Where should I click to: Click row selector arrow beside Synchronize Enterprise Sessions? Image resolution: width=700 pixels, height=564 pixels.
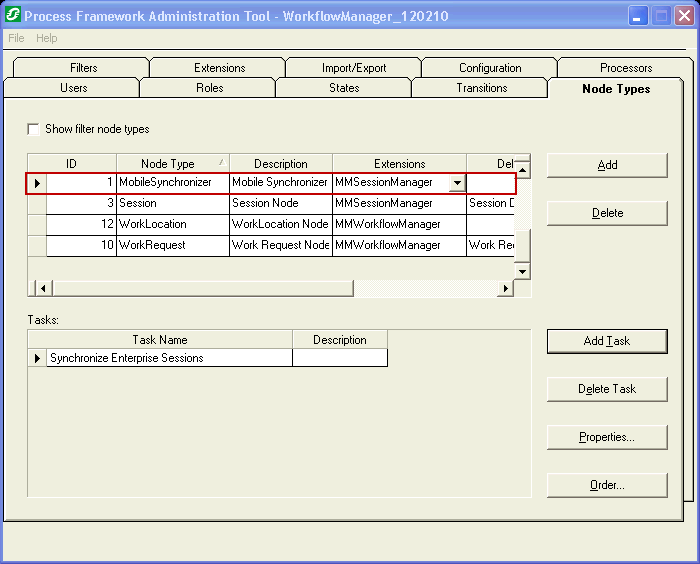38,358
